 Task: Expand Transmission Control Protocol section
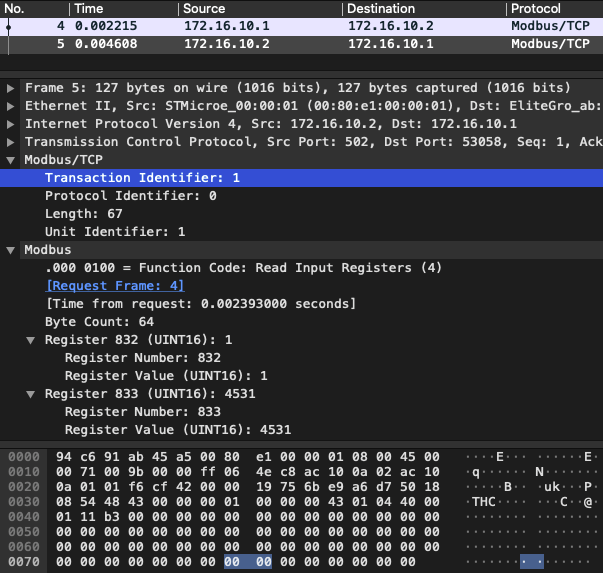tap(11, 142)
